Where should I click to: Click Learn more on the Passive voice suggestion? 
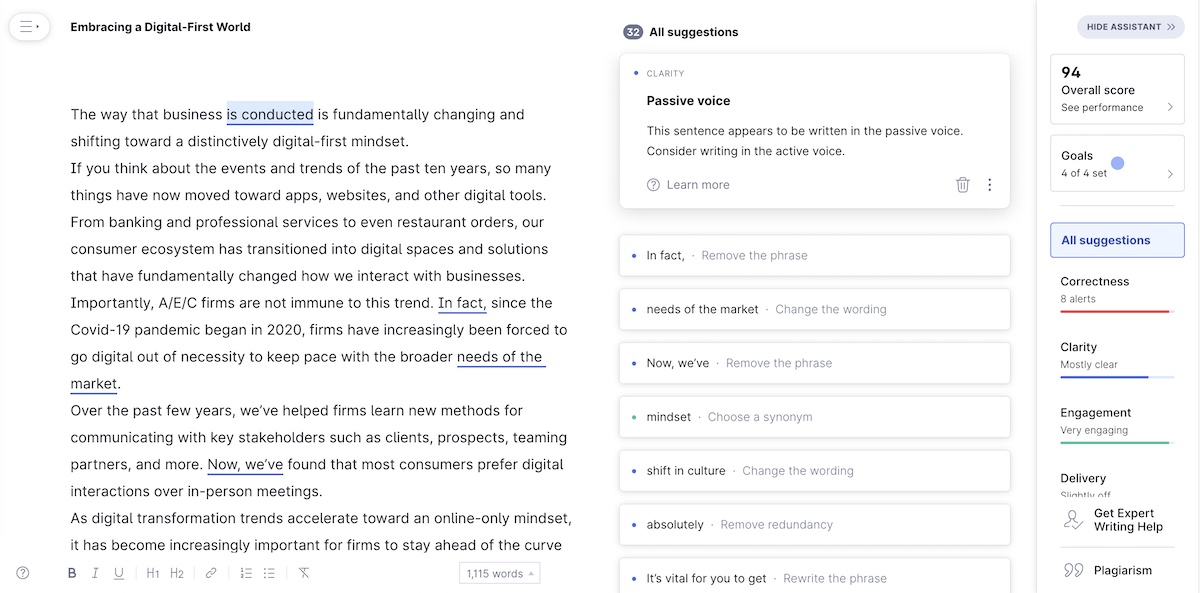[x=698, y=184]
